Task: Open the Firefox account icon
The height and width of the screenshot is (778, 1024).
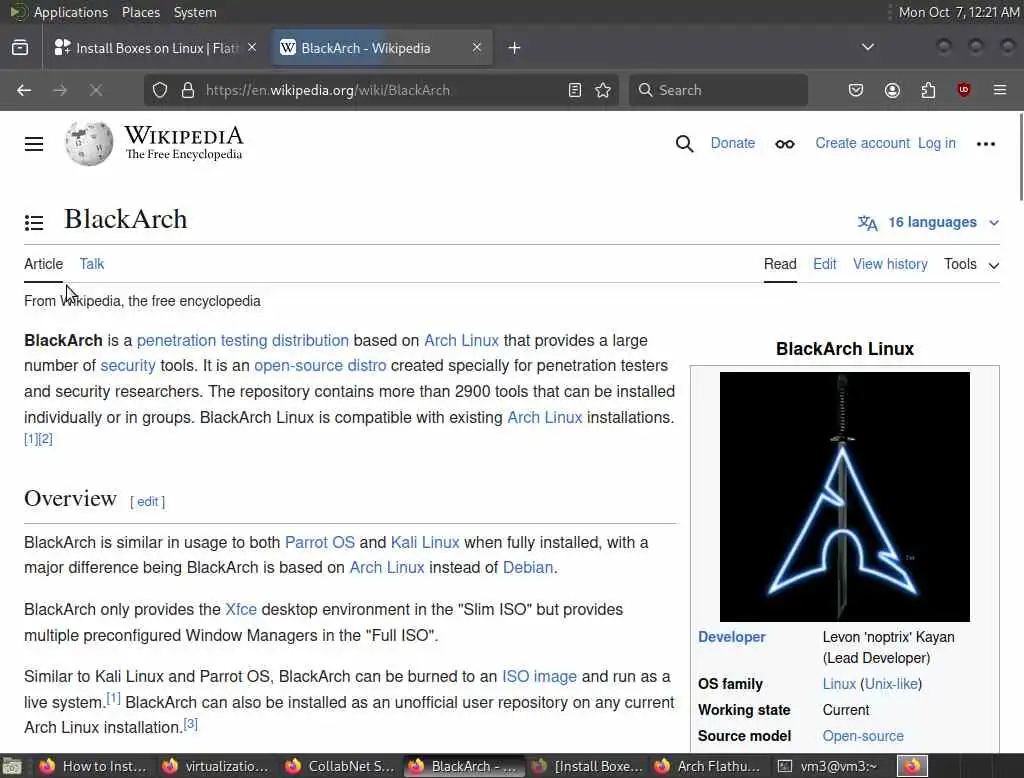Action: coord(892,90)
